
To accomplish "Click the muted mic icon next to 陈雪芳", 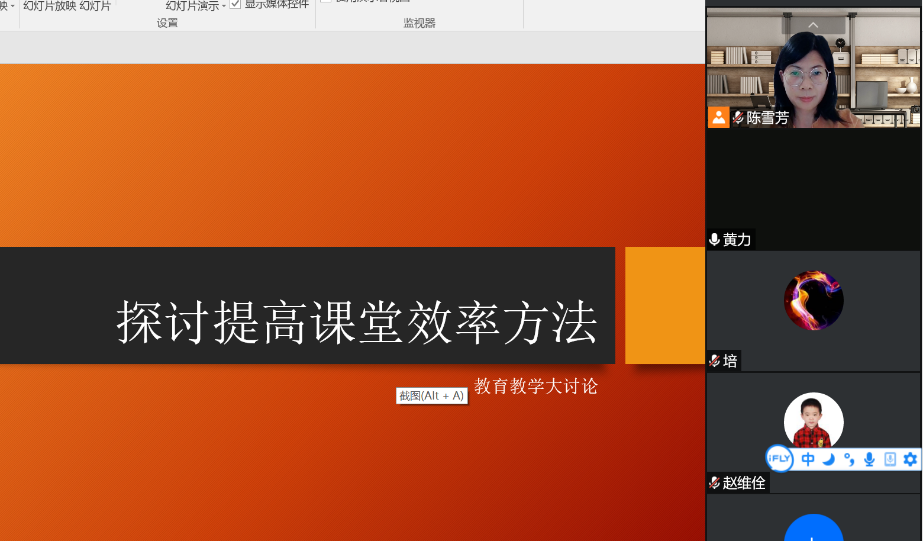I will click(738, 118).
